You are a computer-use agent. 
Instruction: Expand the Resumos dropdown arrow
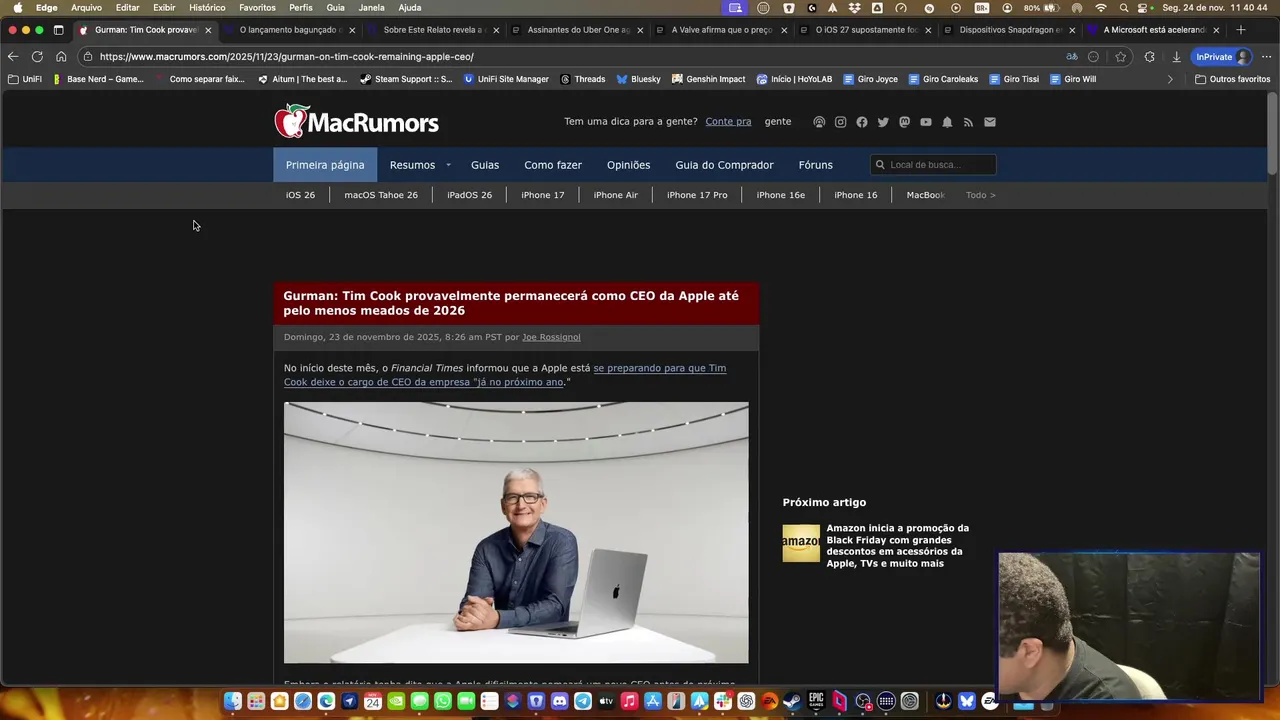tap(448, 165)
